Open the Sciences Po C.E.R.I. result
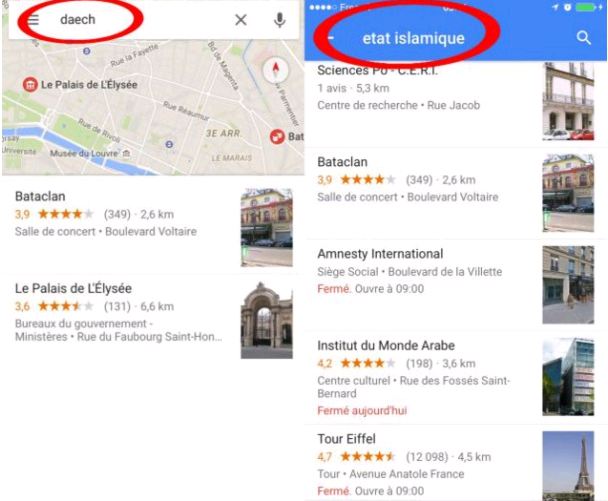This screenshot has width=608, height=501. (456, 103)
